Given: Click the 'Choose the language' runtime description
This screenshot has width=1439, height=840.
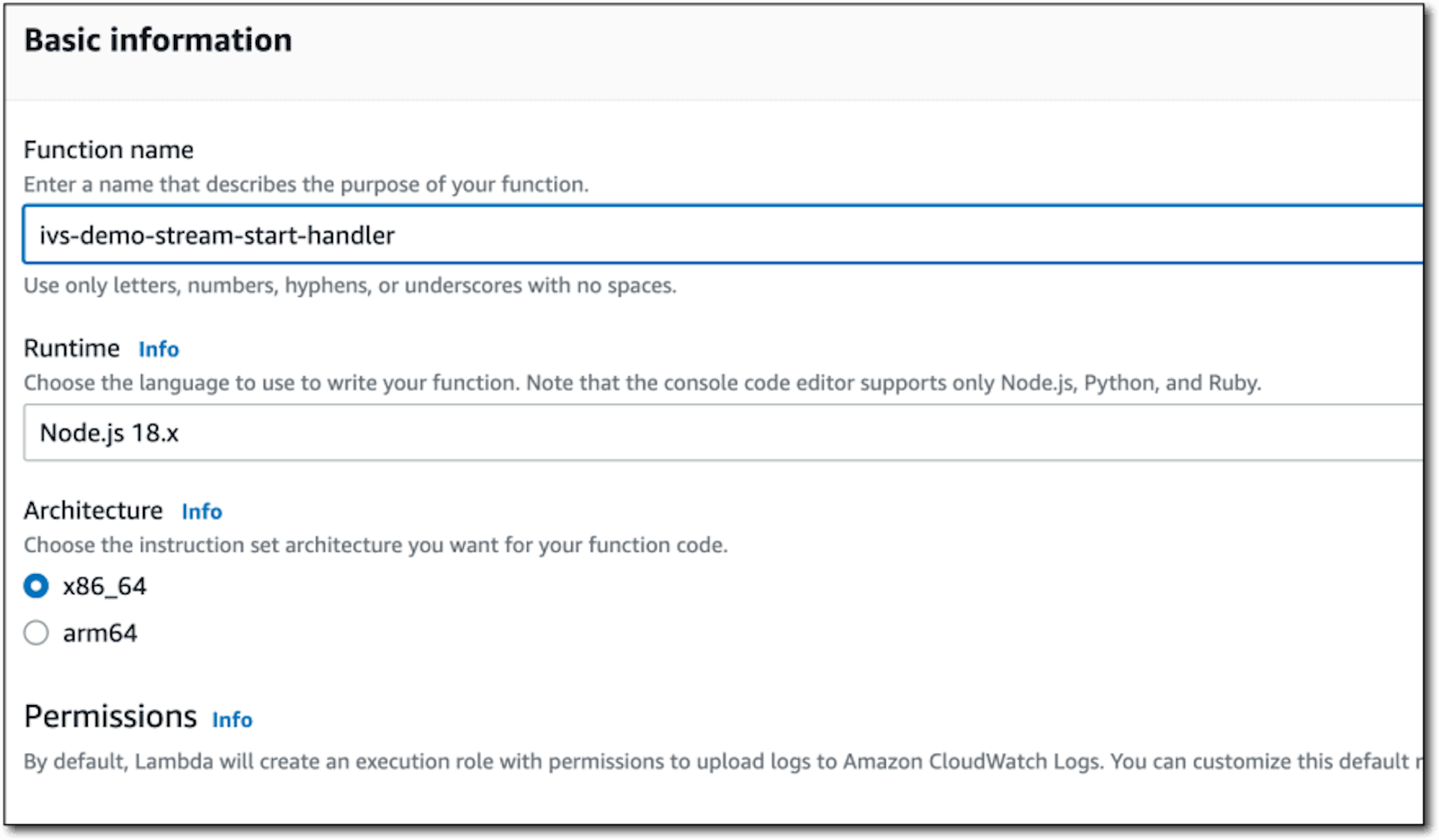Looking at the screenshot, I should 642,383.
